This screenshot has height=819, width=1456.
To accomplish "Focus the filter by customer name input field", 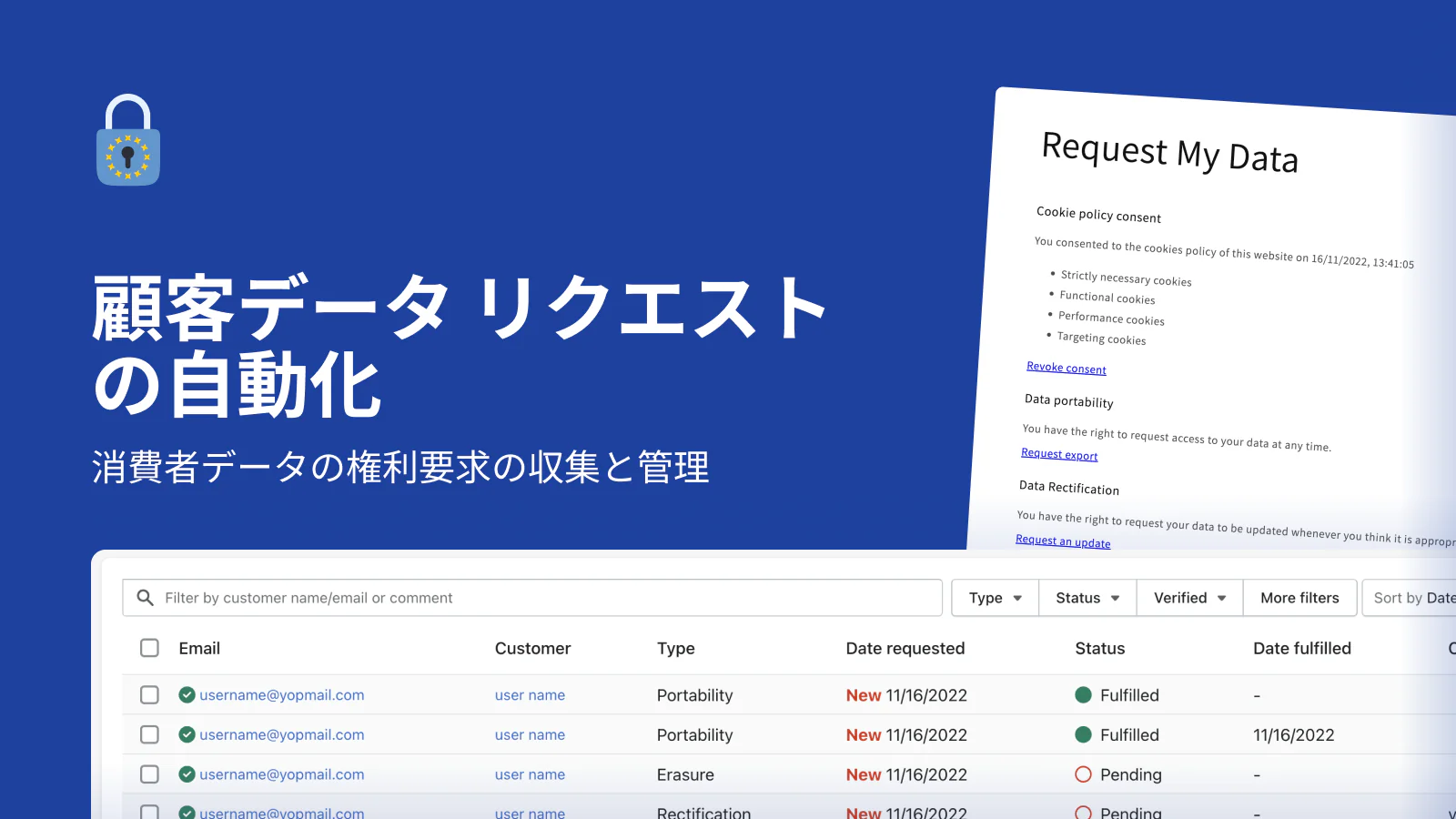I will pos(532,598).
